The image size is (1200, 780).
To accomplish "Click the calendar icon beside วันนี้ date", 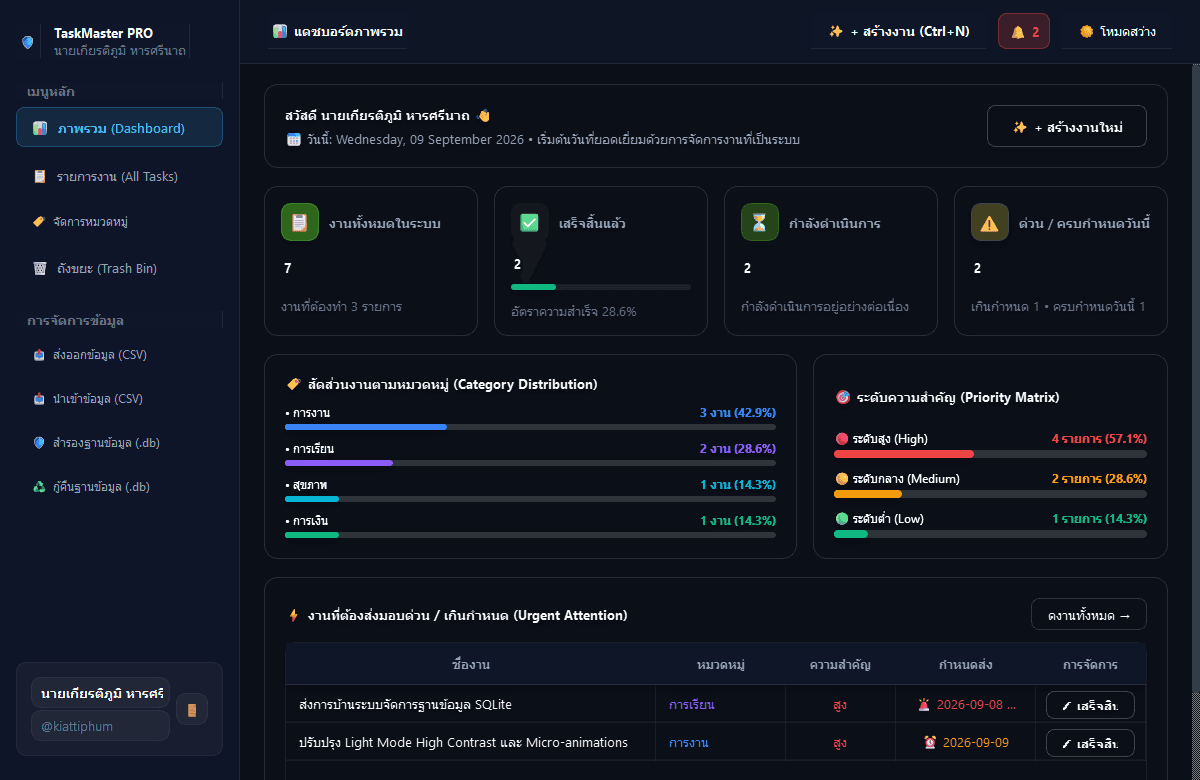I will click(x=294, y=140).
